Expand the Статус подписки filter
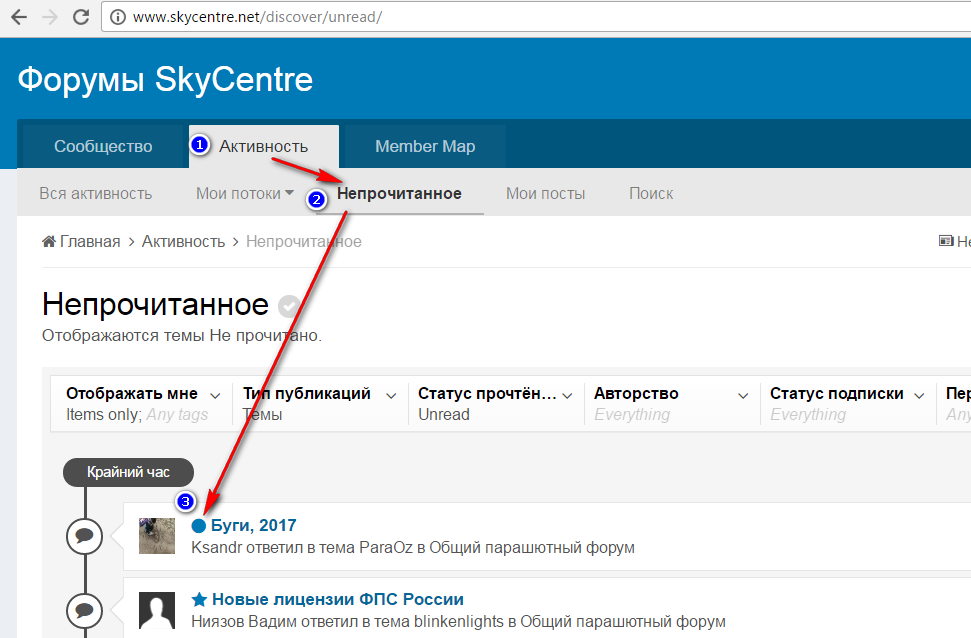Screen dimensions: 971x638 [x=847, y=403]
